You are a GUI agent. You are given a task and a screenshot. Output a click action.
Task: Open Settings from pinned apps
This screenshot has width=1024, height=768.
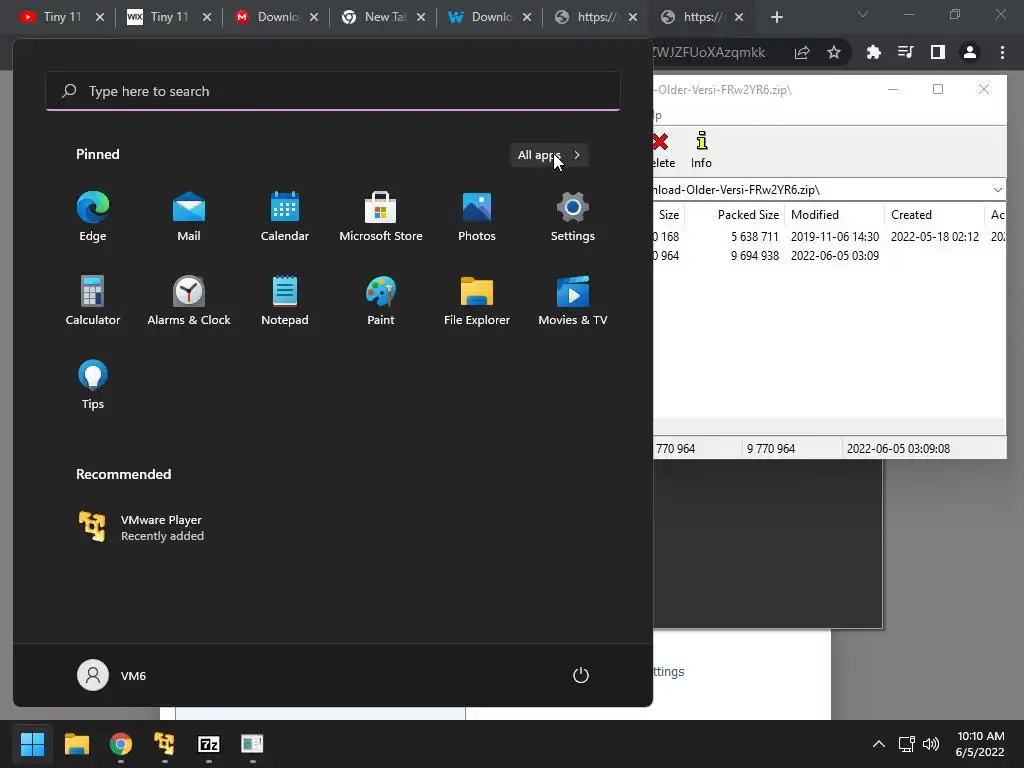(x=573, y=217)
